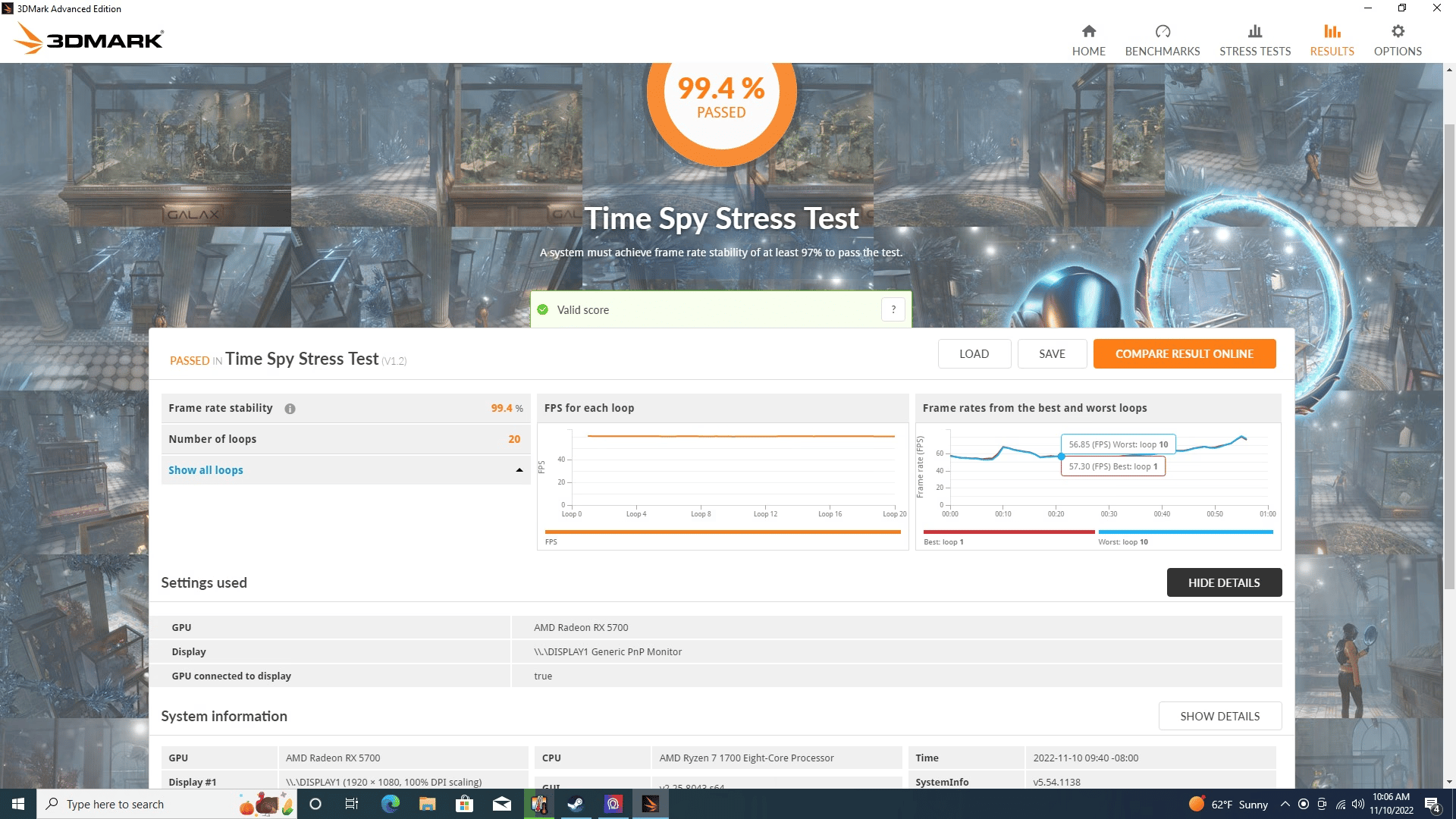Open the OPTIONS tab
The image size is (1456, 819).
tap(1397, 40)
